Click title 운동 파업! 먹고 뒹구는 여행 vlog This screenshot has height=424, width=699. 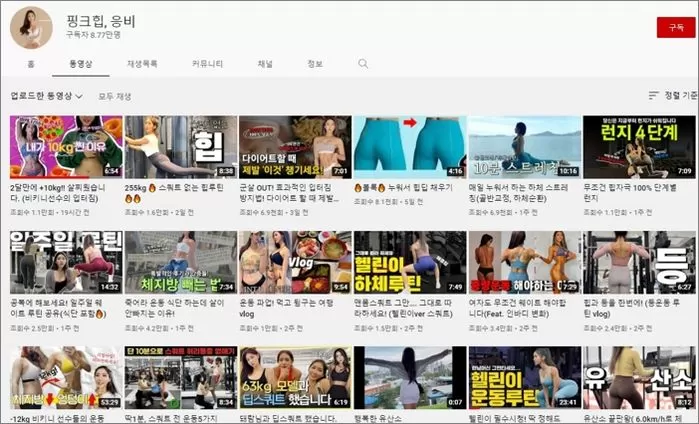286,308
